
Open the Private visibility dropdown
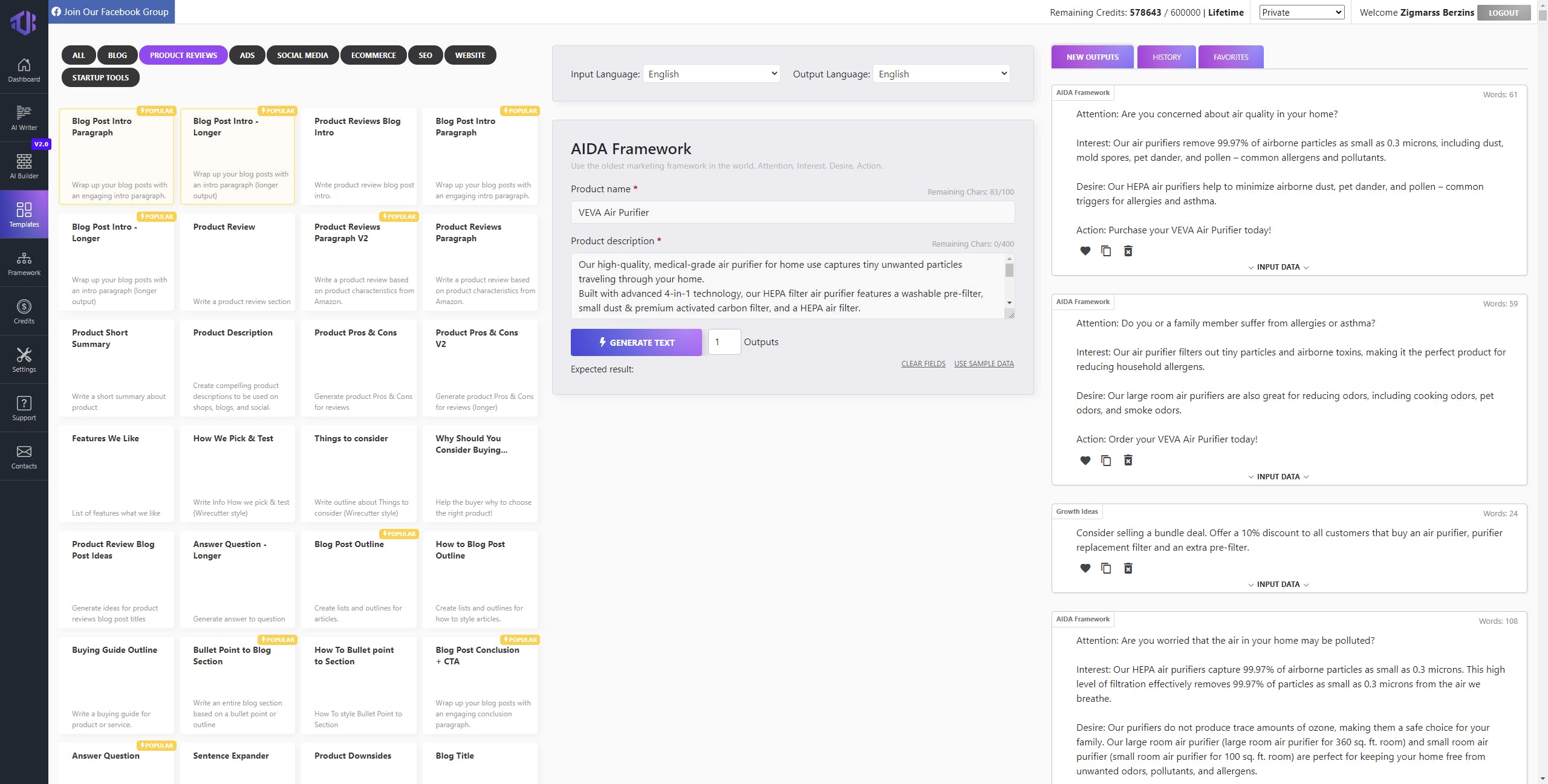pyautogui.click(x=1301, y=12)
